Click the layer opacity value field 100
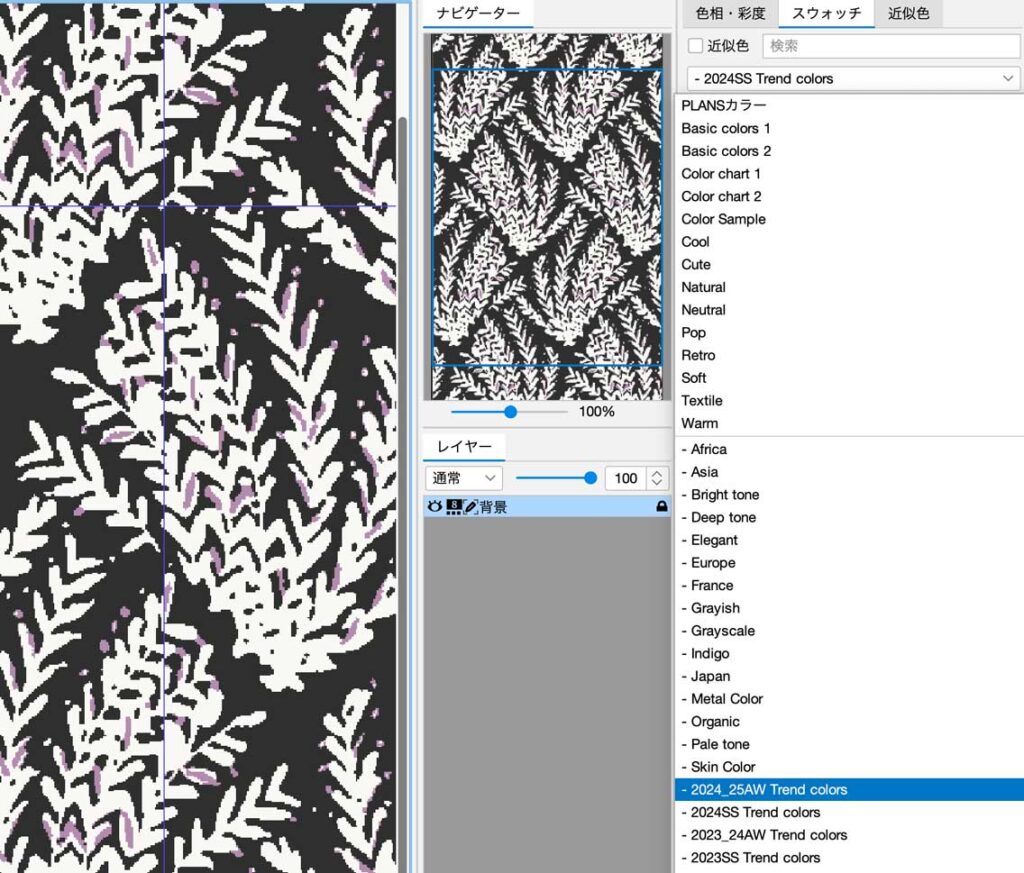This screenshot has width=1024, height=873. 626,478
